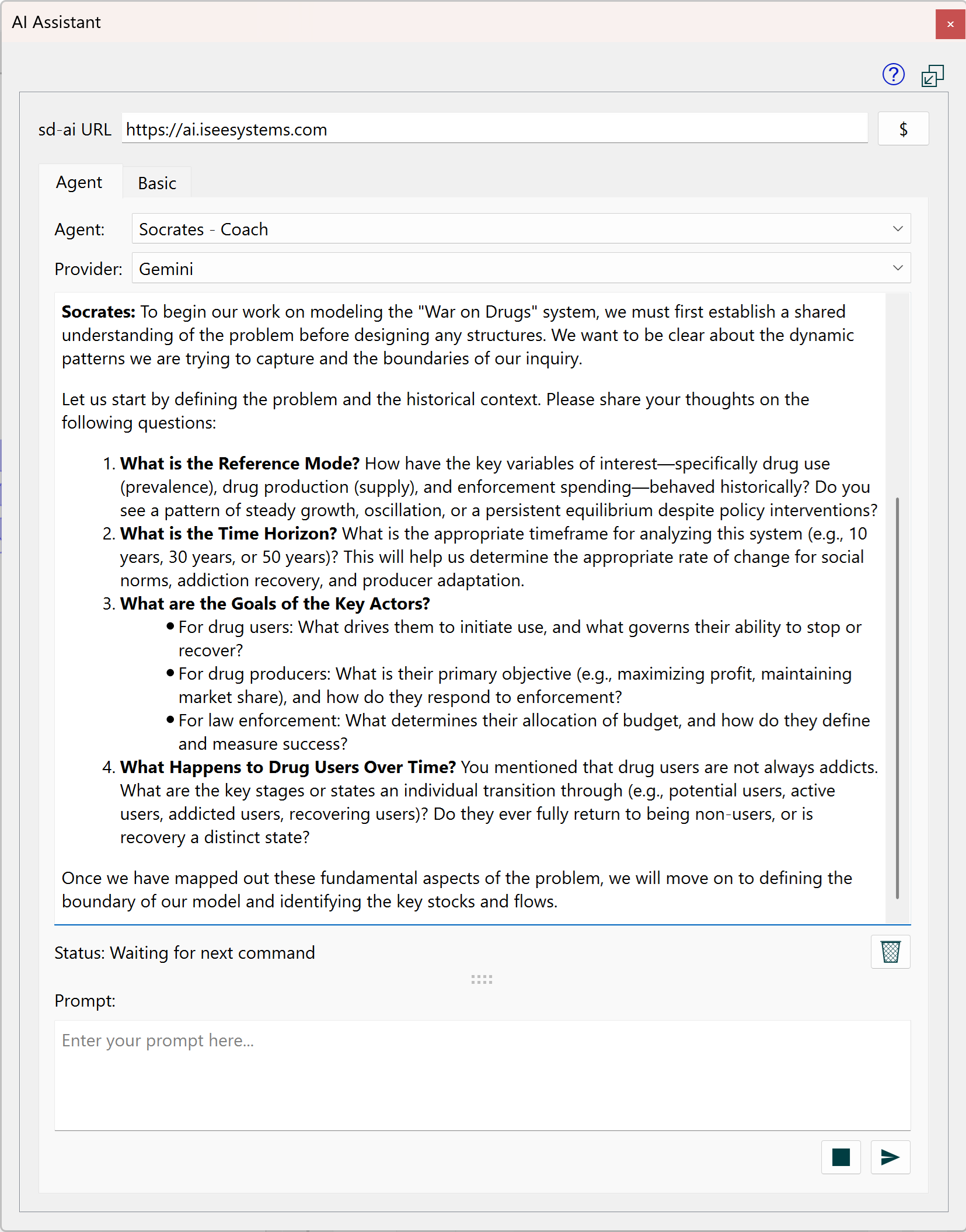Viewport: 966px width, 1232px height.
Task: Click the conversation vertical scrollbar thumb
Action: 897,698
